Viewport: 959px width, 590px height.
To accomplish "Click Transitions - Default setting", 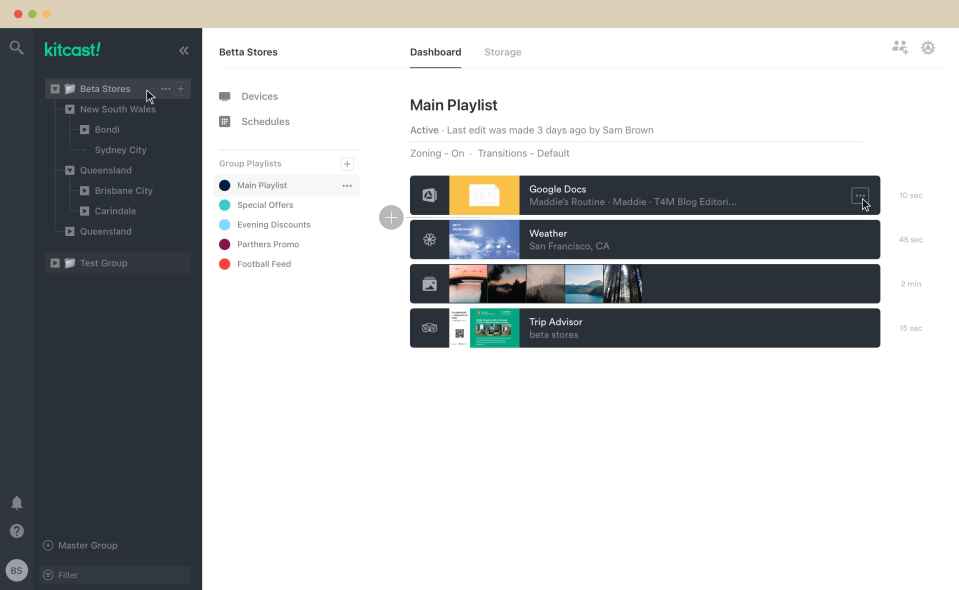I will pyautogui.click(x=523, y=153).
